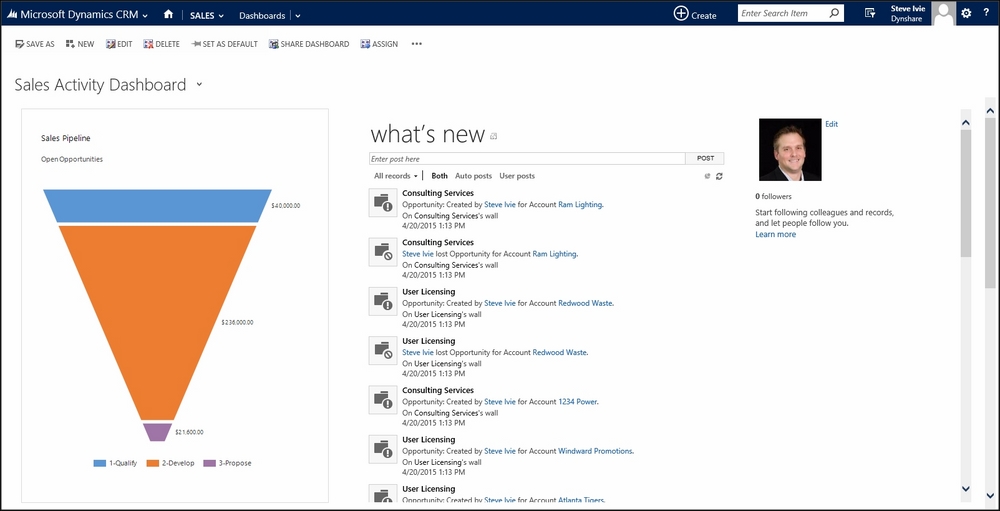Click the mention icon beside refresh
The height and width of the screenshot is (511, 1000).
coord(707,176)
